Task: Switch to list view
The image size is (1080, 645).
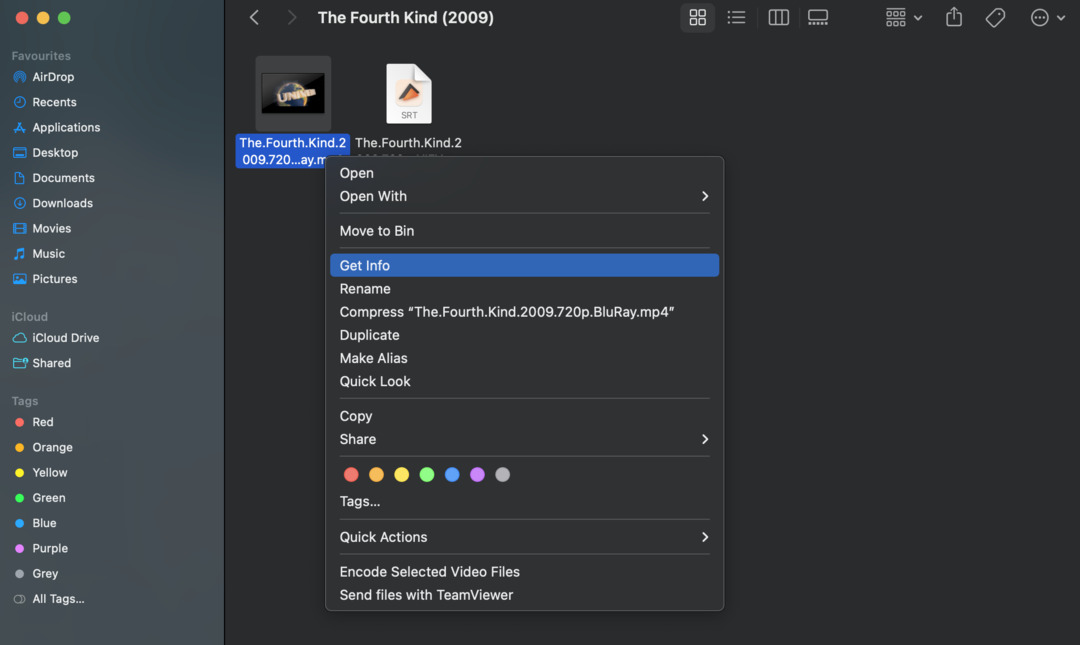Action: 736,17
